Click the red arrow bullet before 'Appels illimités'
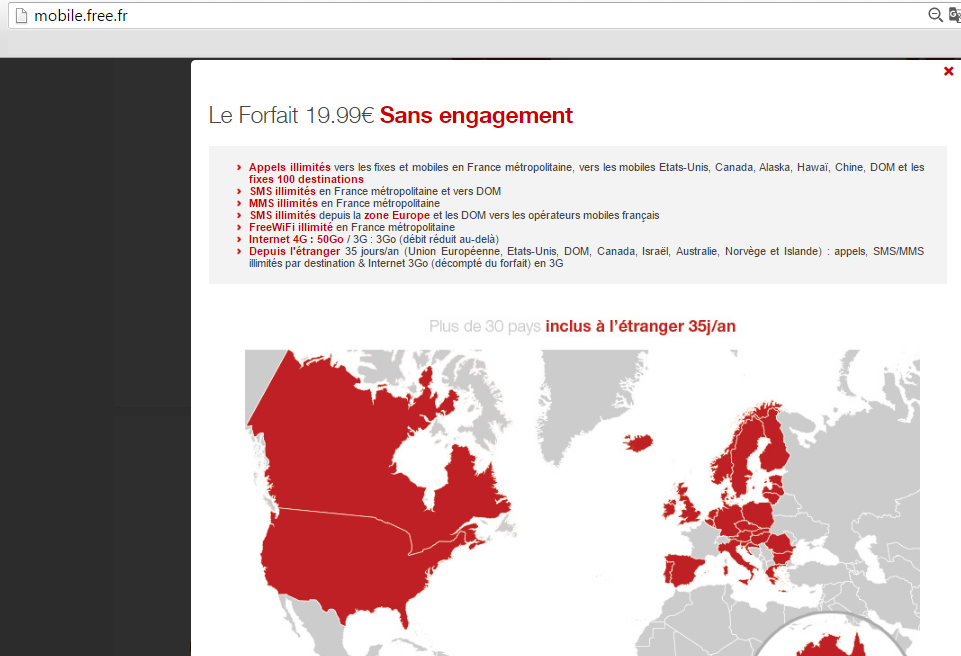Viewport: 961px width, 656px height. (239, 167)
